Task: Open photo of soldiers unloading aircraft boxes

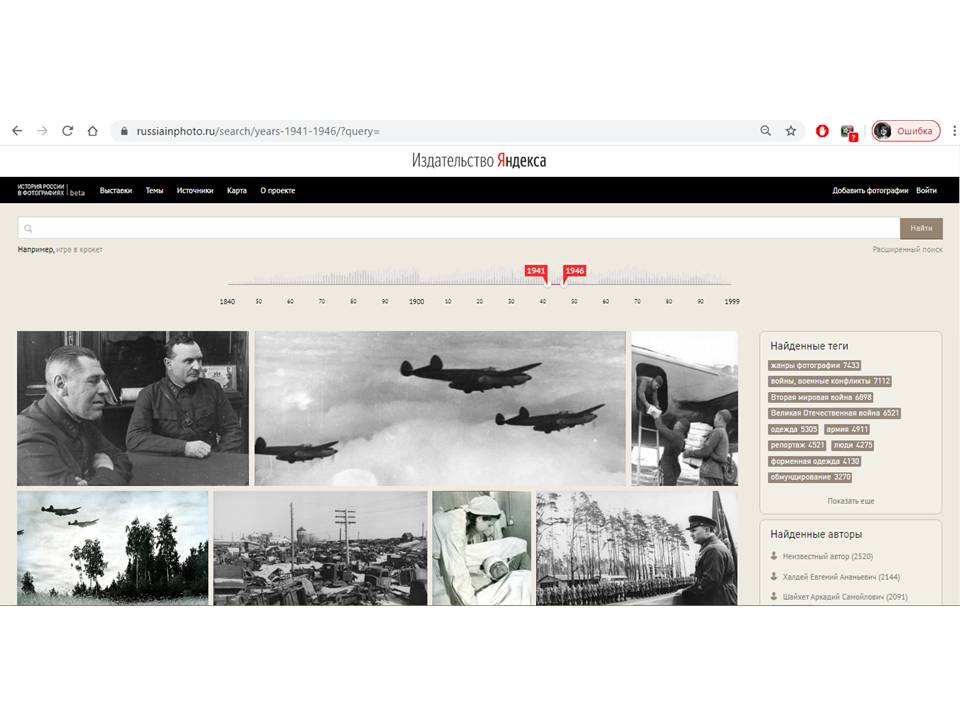Action: pos(684,408)
